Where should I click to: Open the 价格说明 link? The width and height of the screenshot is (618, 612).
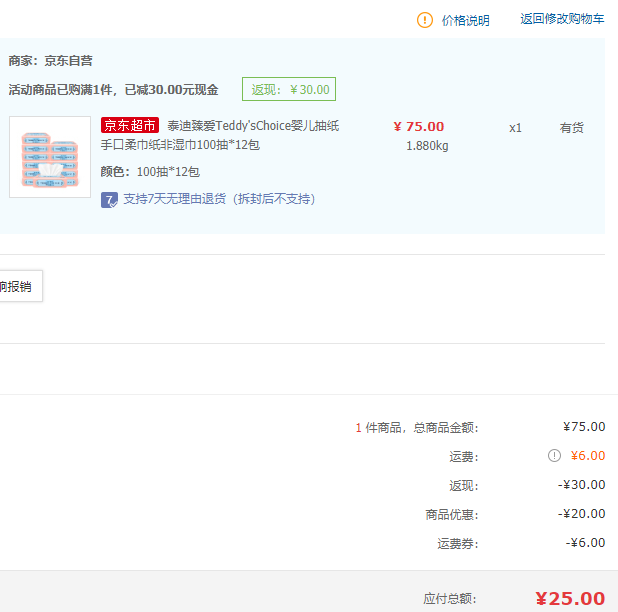click(x=465, y=20)
